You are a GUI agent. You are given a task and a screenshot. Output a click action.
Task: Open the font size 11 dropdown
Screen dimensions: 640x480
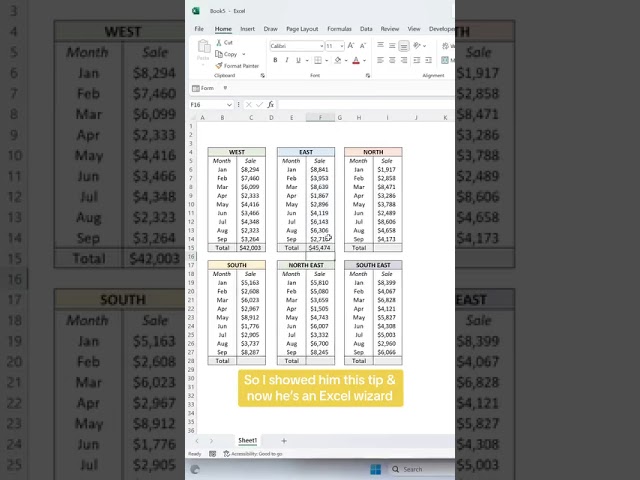pos(342,46)
